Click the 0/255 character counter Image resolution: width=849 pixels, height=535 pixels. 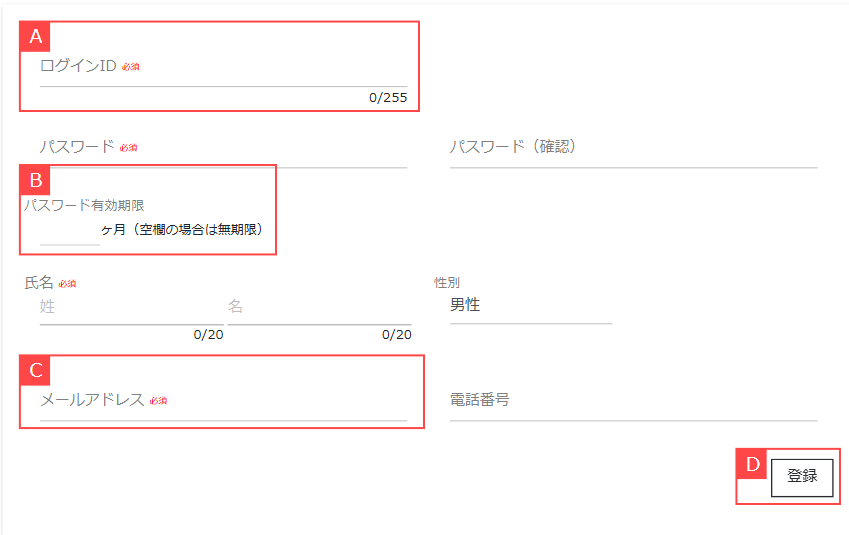(388, 97)
